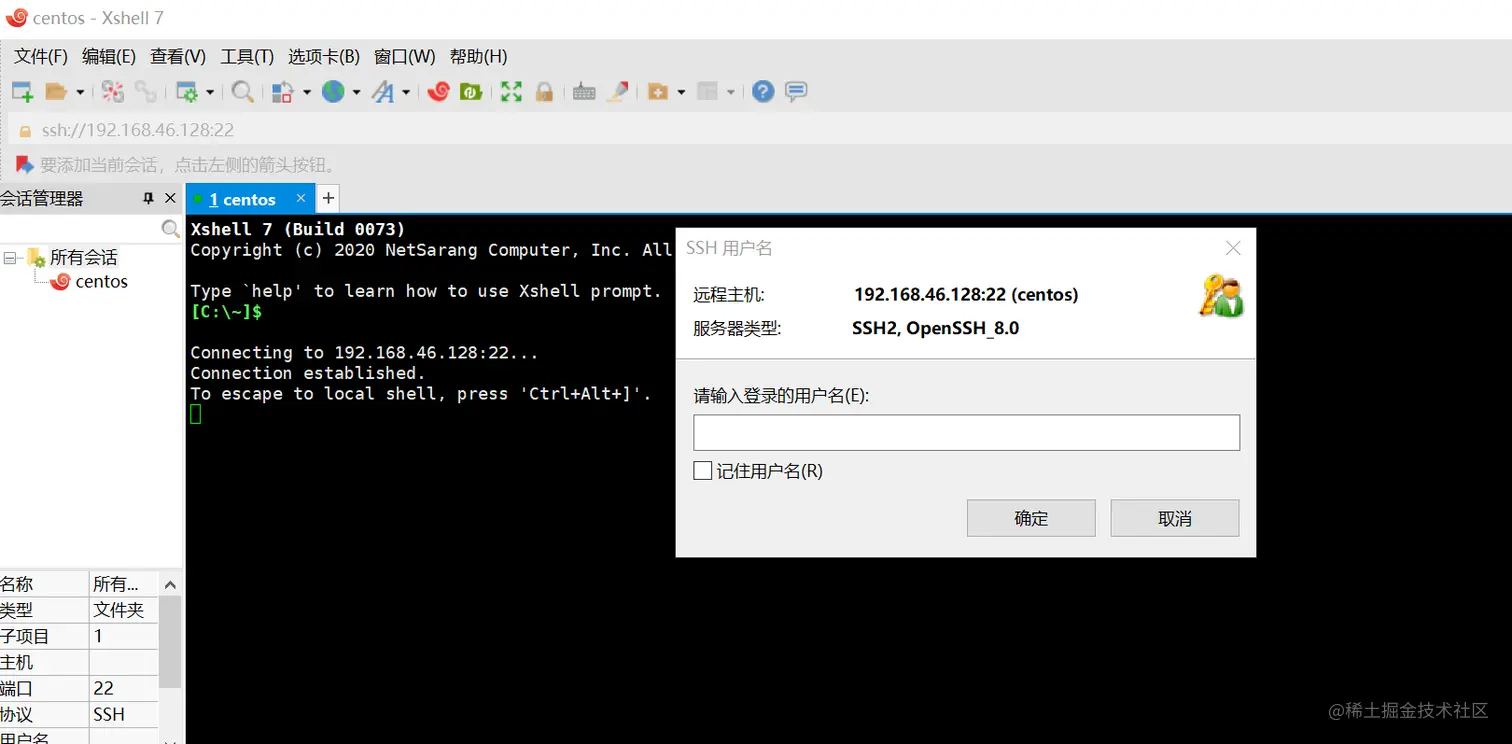Toggle Full Screen green arrows icon
The width and height of the screenshot is (1512, 744).
(x=511, y=92)
